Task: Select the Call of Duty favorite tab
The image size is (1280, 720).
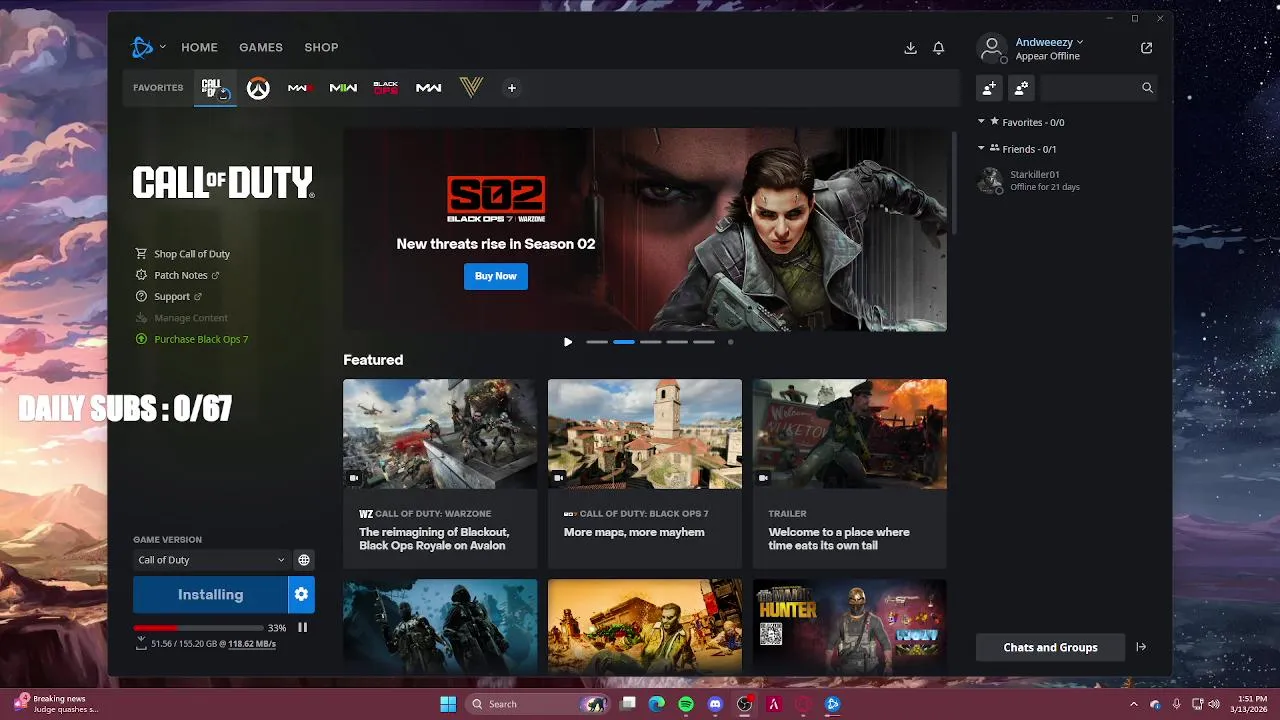Action: coord(215,88)
